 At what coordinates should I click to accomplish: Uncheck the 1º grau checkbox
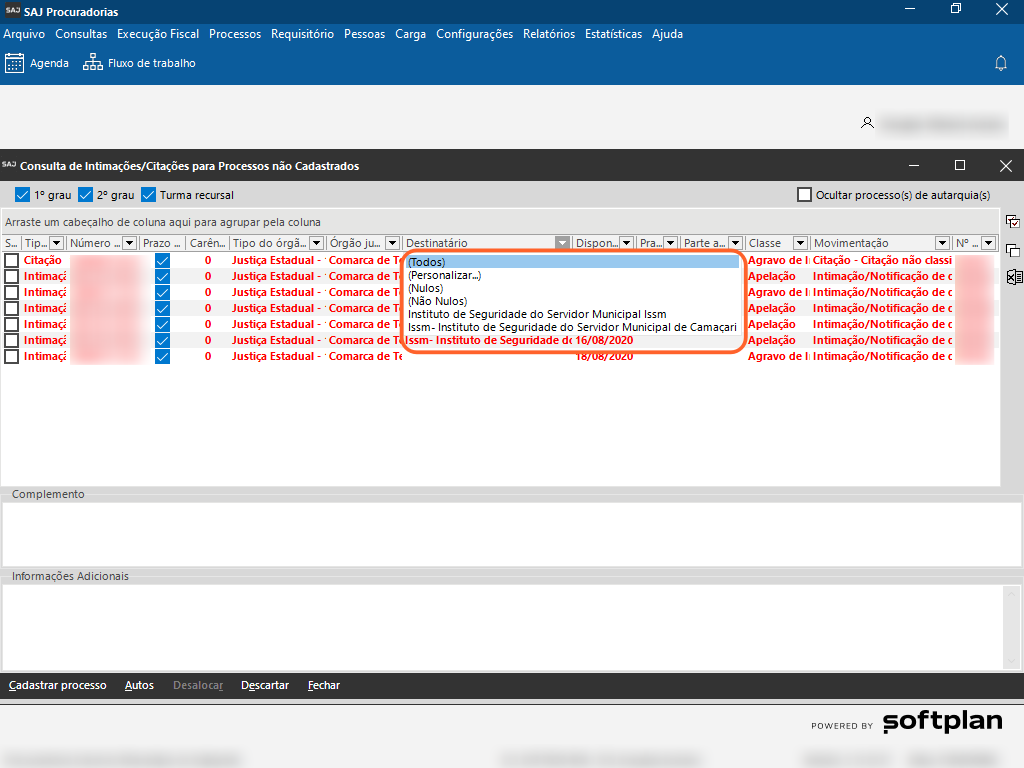[23, 195]
